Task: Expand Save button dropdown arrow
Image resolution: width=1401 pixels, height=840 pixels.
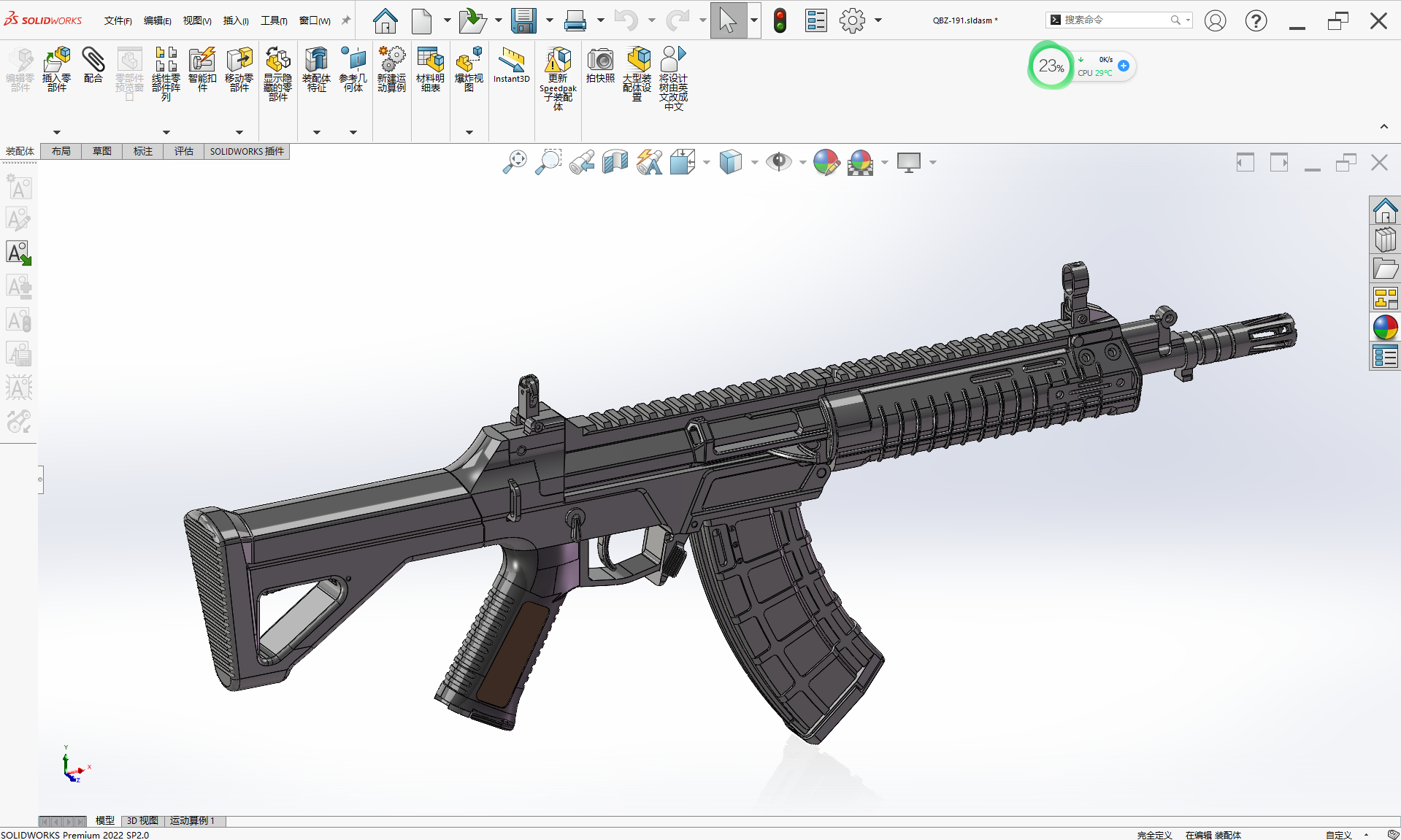Action: coord(549,20)
